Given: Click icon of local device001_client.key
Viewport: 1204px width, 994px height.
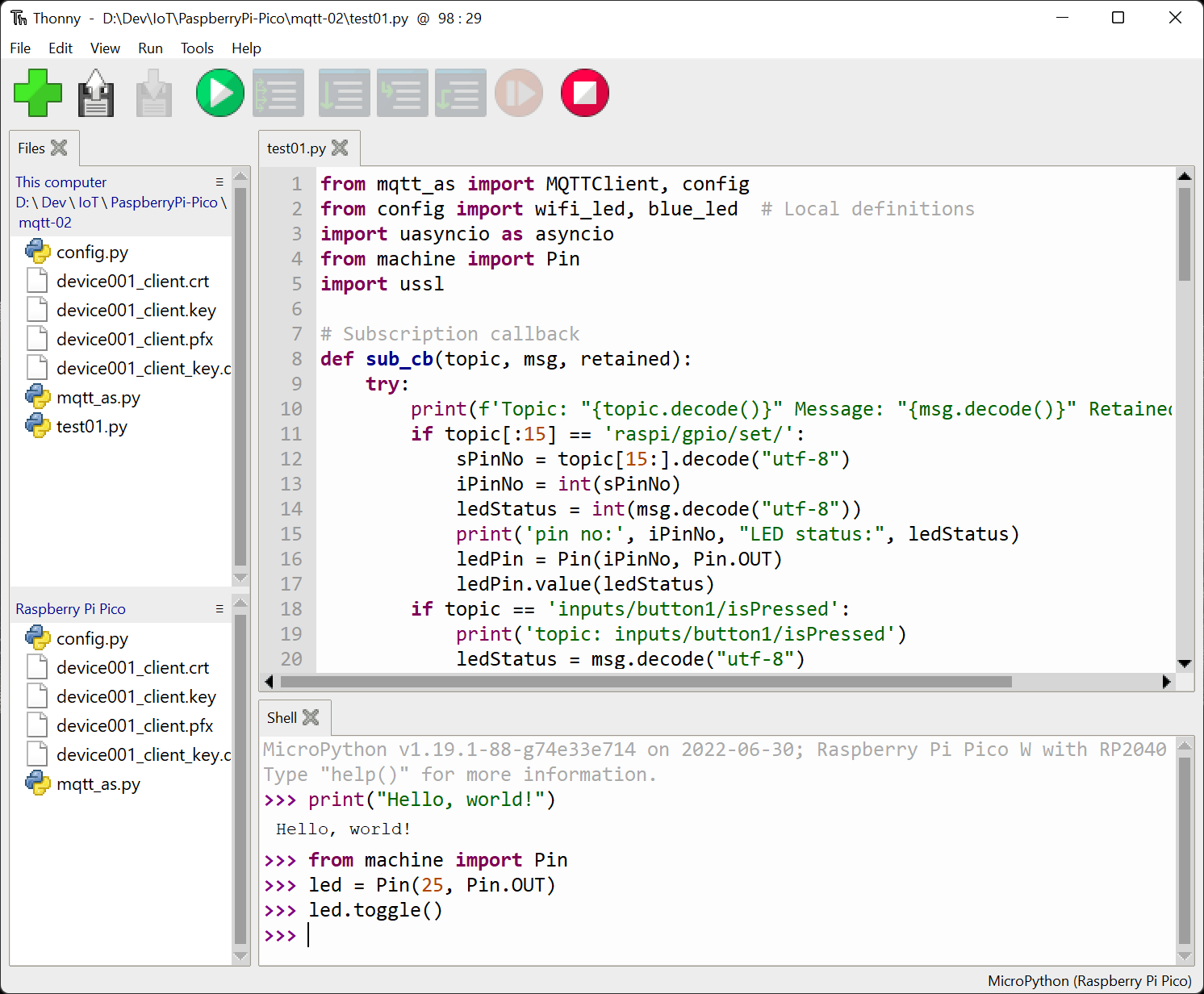Looking at the screenshot, I should click(37, 310).
